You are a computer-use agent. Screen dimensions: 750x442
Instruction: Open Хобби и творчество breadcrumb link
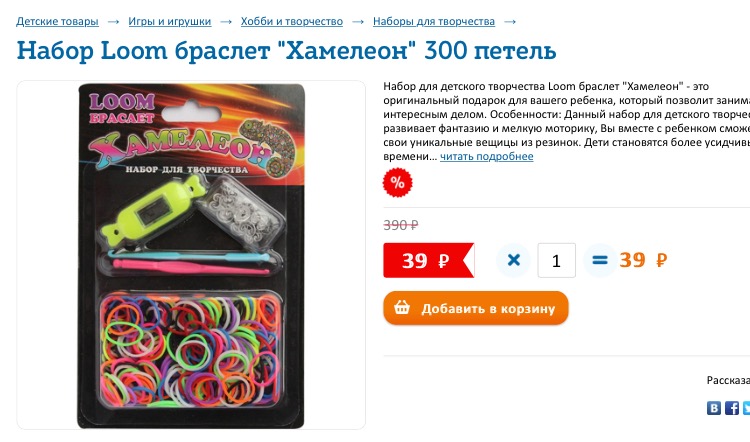click(x=292, y=22)
